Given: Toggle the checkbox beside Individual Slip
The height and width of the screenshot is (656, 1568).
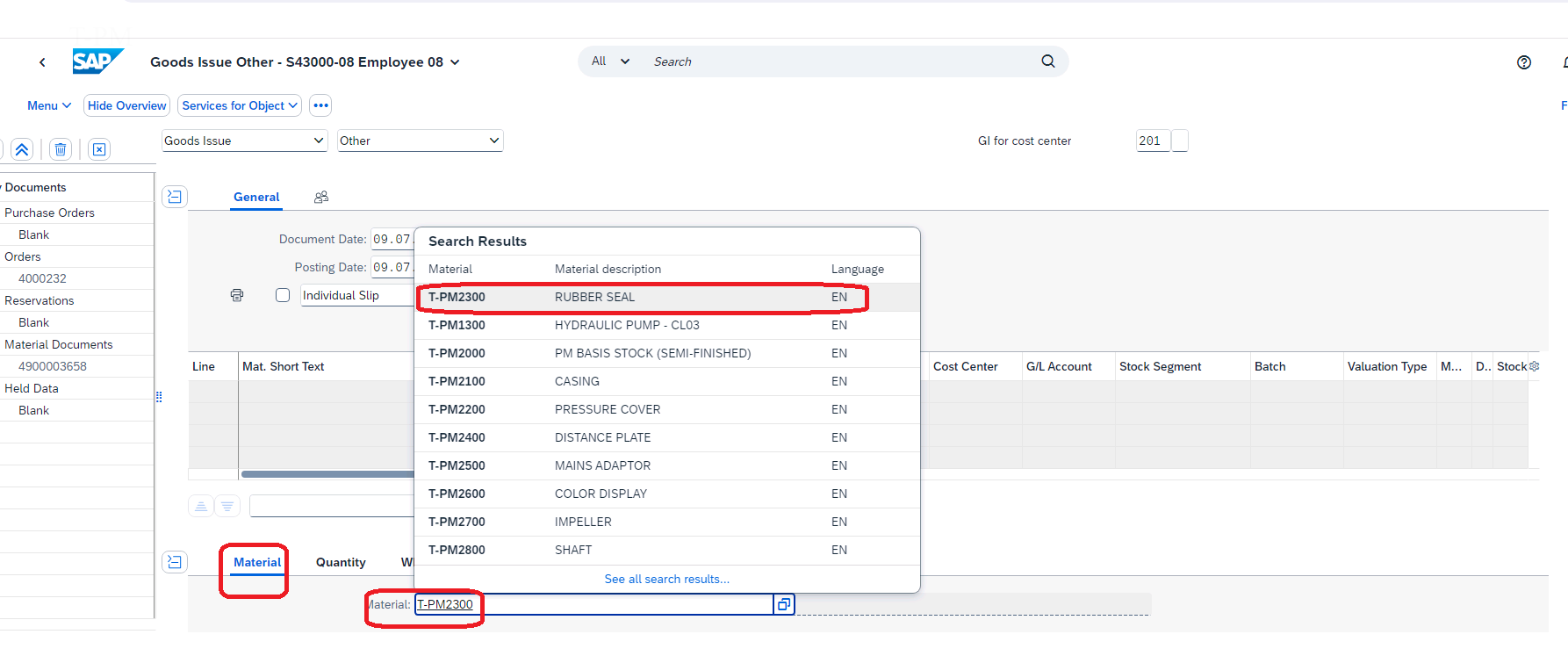Looking at the screenshot, I should pos(283,295).
